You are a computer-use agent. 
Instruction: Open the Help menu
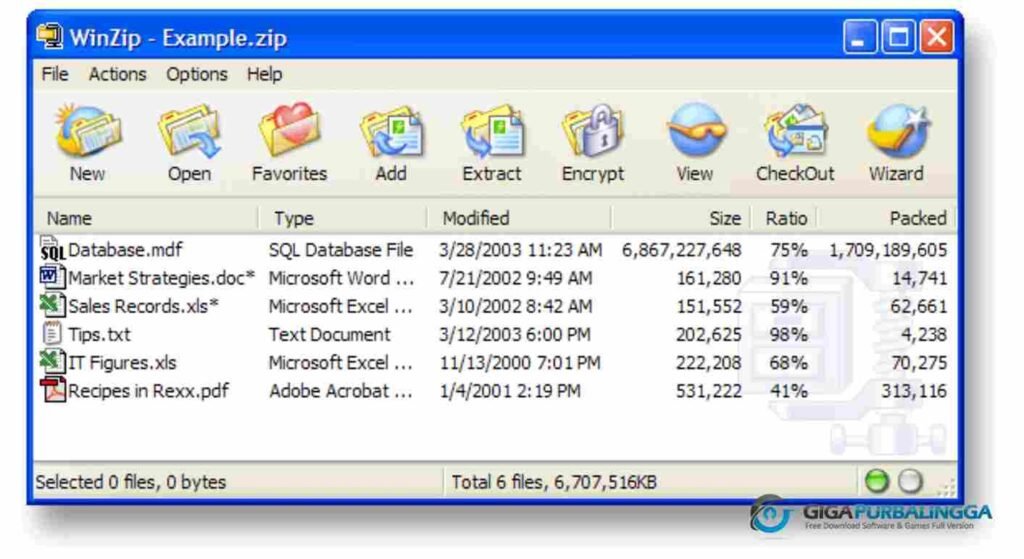click(264, 74)
